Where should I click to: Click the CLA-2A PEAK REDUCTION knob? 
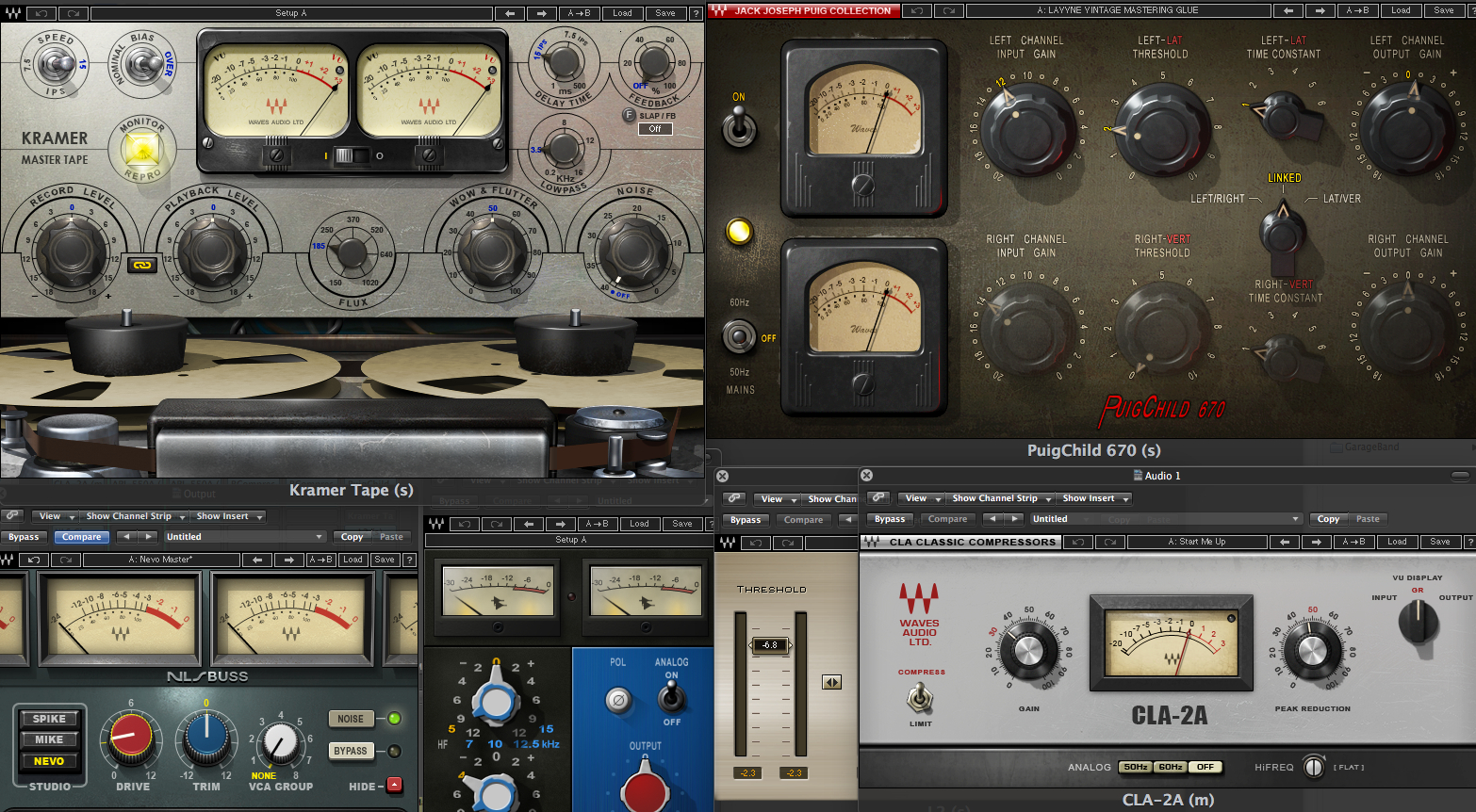click(1312, 651)
